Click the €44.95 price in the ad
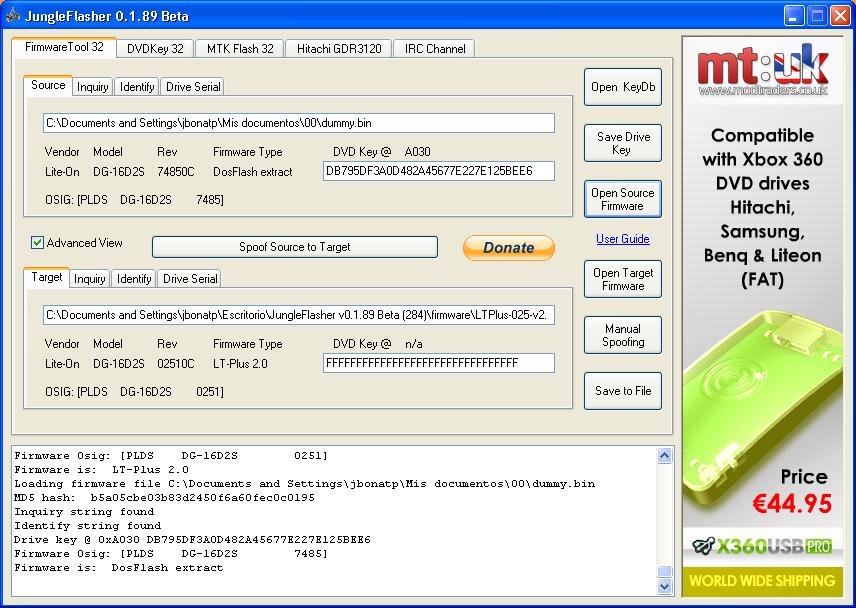856x608 pixels. 792,504
